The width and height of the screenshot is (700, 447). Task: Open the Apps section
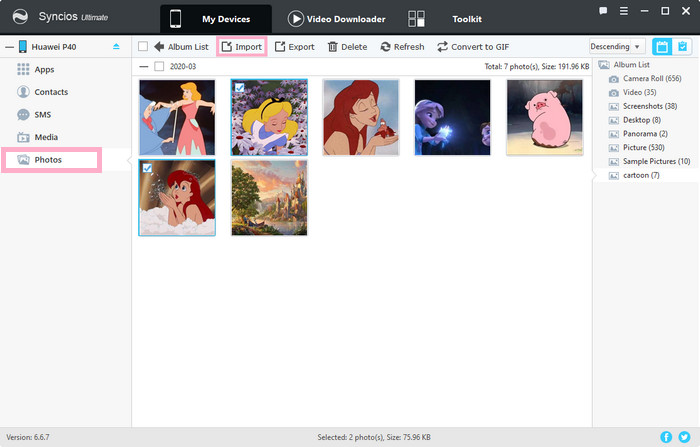click(44, 70)
